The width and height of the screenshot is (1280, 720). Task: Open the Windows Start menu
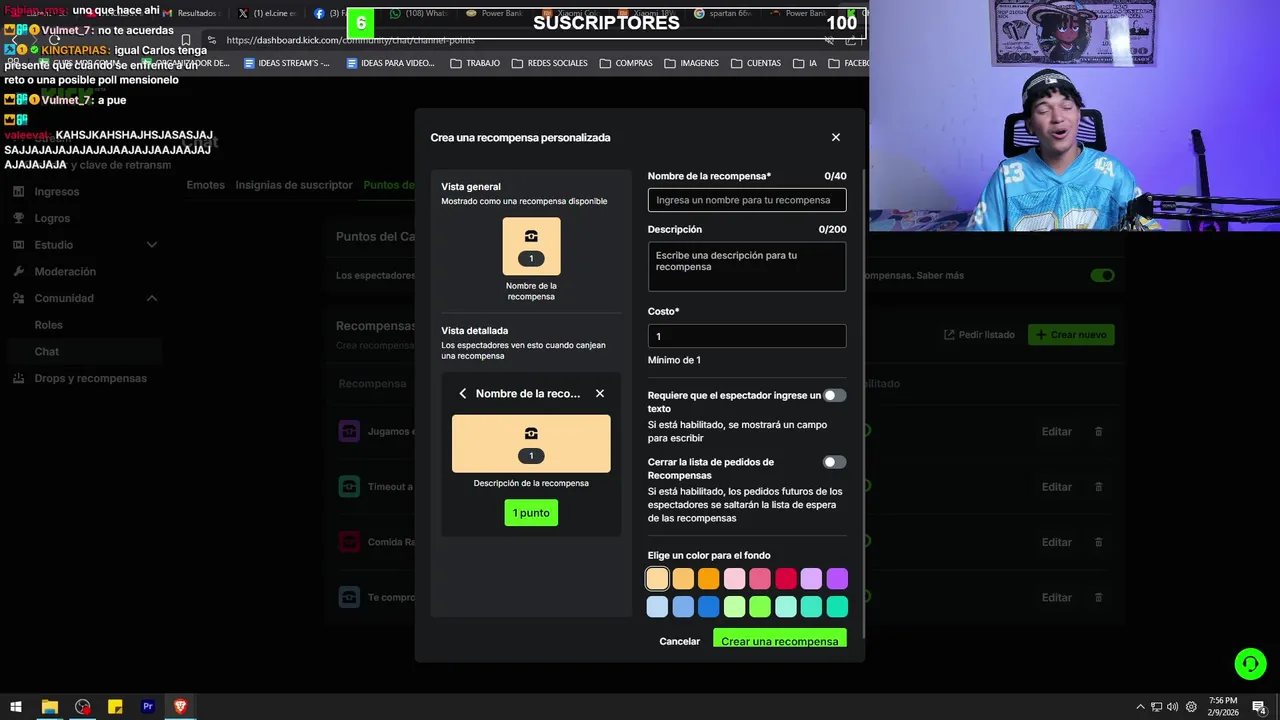(x=16, y=706)
